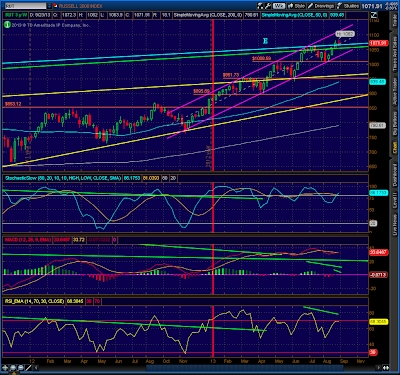
Task: Click the StochasticSlow study label
Action: 63,178
